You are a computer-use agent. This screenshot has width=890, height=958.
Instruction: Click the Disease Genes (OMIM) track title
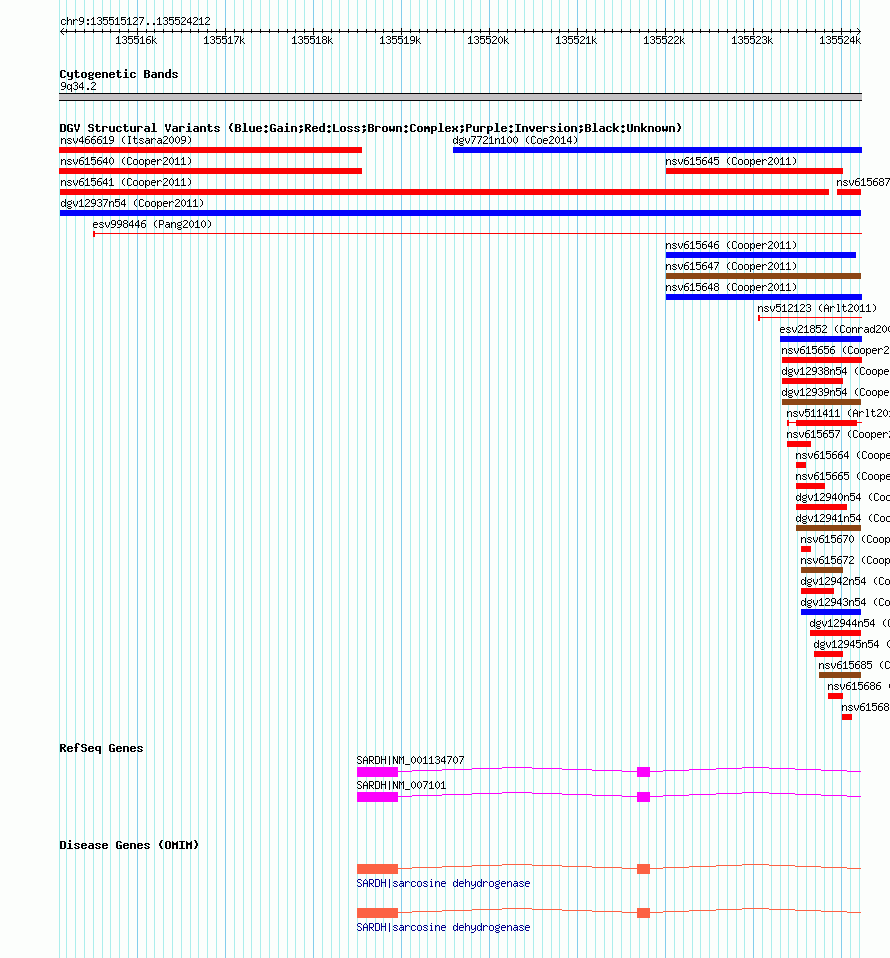point(129,845)
